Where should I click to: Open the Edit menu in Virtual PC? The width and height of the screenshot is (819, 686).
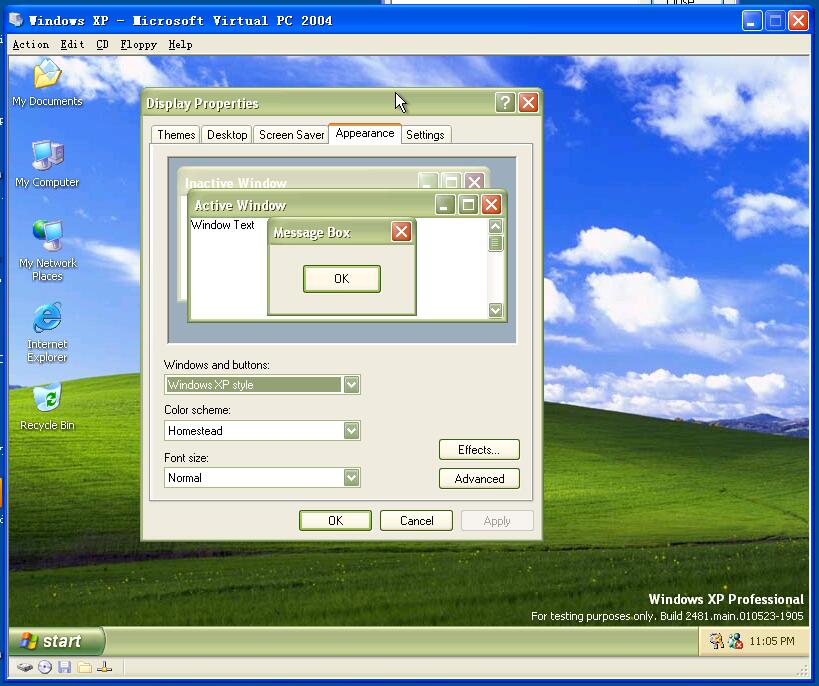(x=72, y=44)
